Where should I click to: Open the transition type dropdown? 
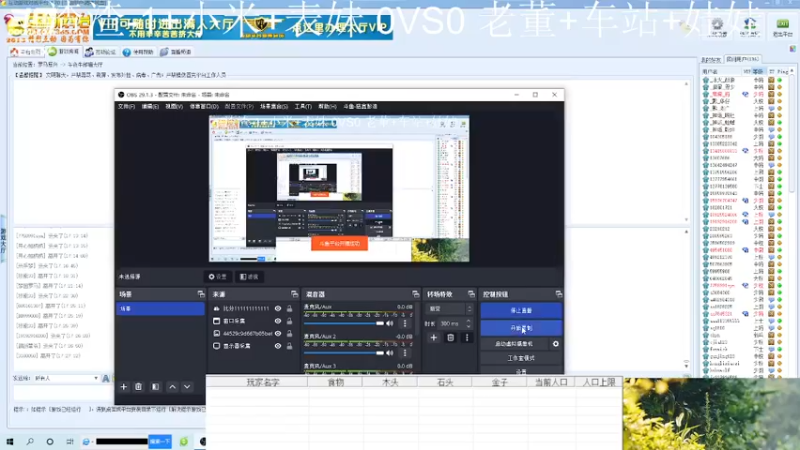[x=450, y=309]
